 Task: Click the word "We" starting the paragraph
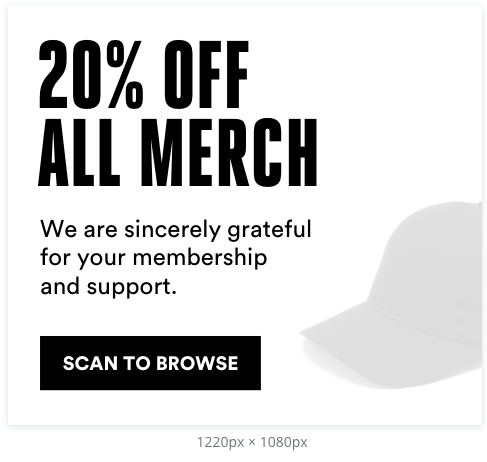click(58, 229)
